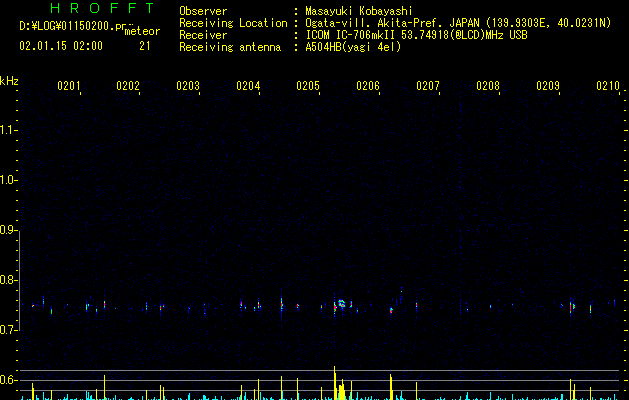Select log file path D:¥LOG¥01150200
Viewport: 629px width, 400px height.
[67, 26]
